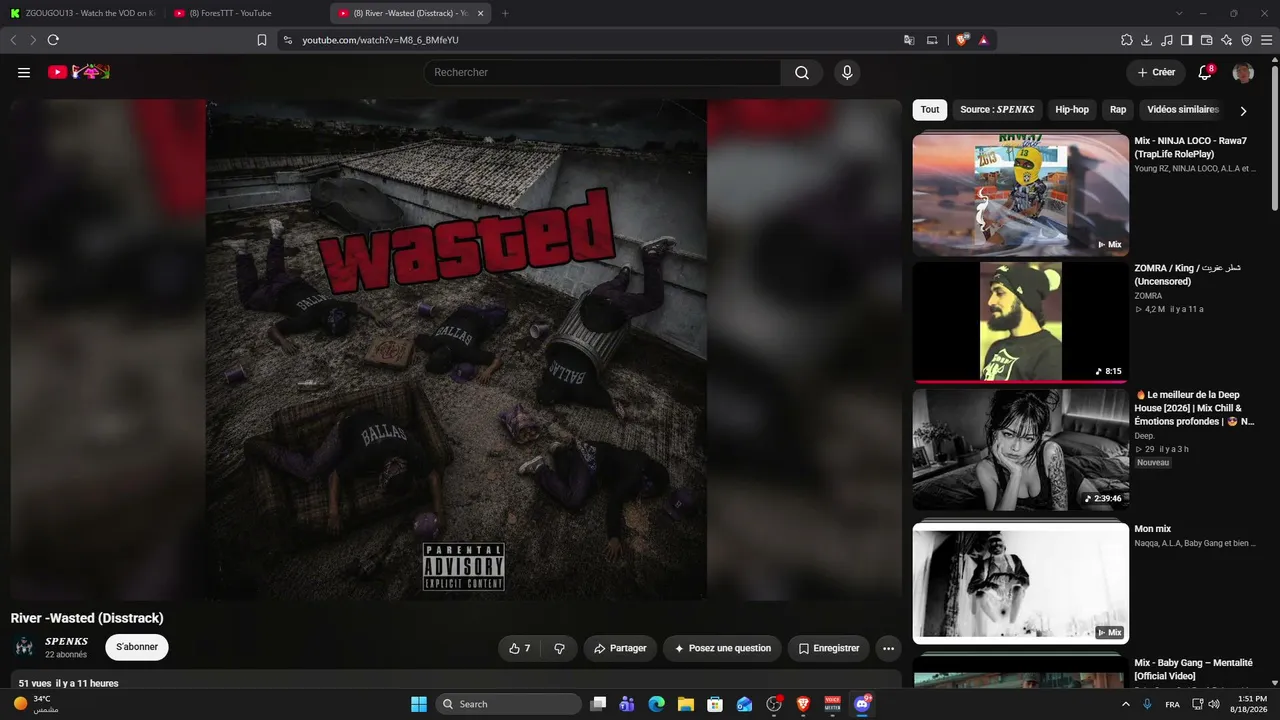1280x720 pixels.
Task: Save the video with Enregistrer
Action: tap(828, 648)
